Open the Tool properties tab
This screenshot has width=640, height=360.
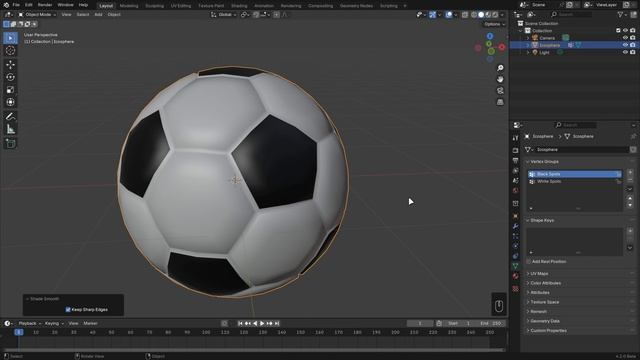(516, 138)
